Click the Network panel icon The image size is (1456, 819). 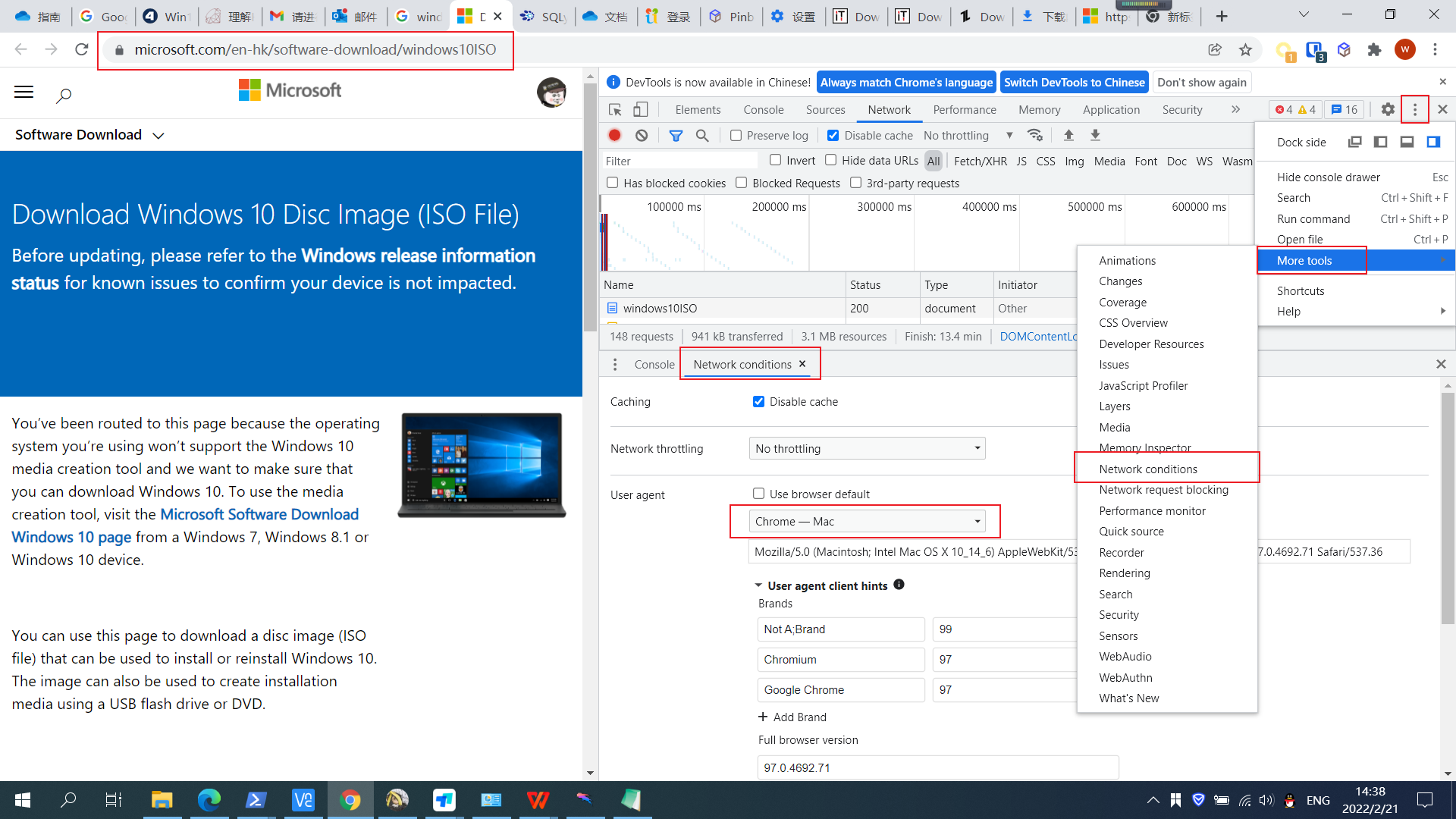[x=889, y=109]
